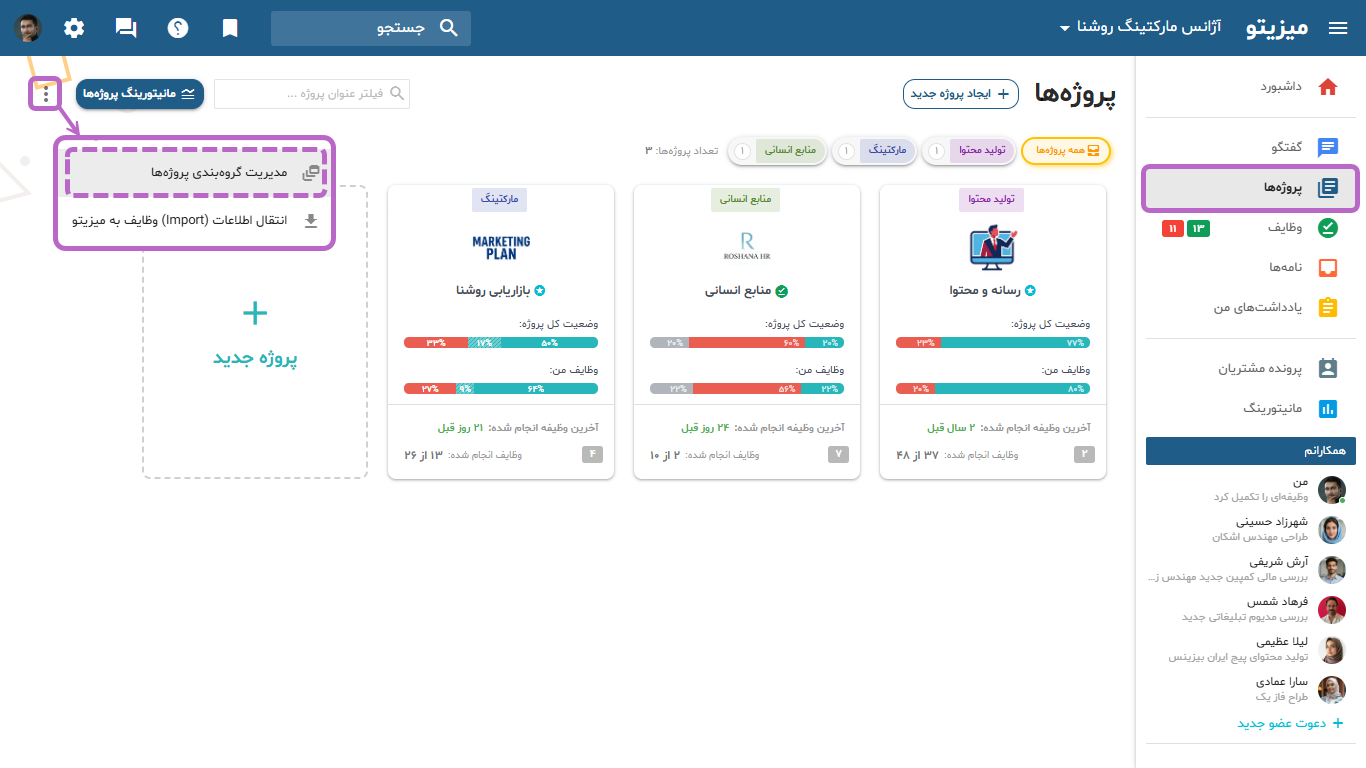1366x768 pixels.
Task: Click the user profile avatar in header
Action: point(28,28)
